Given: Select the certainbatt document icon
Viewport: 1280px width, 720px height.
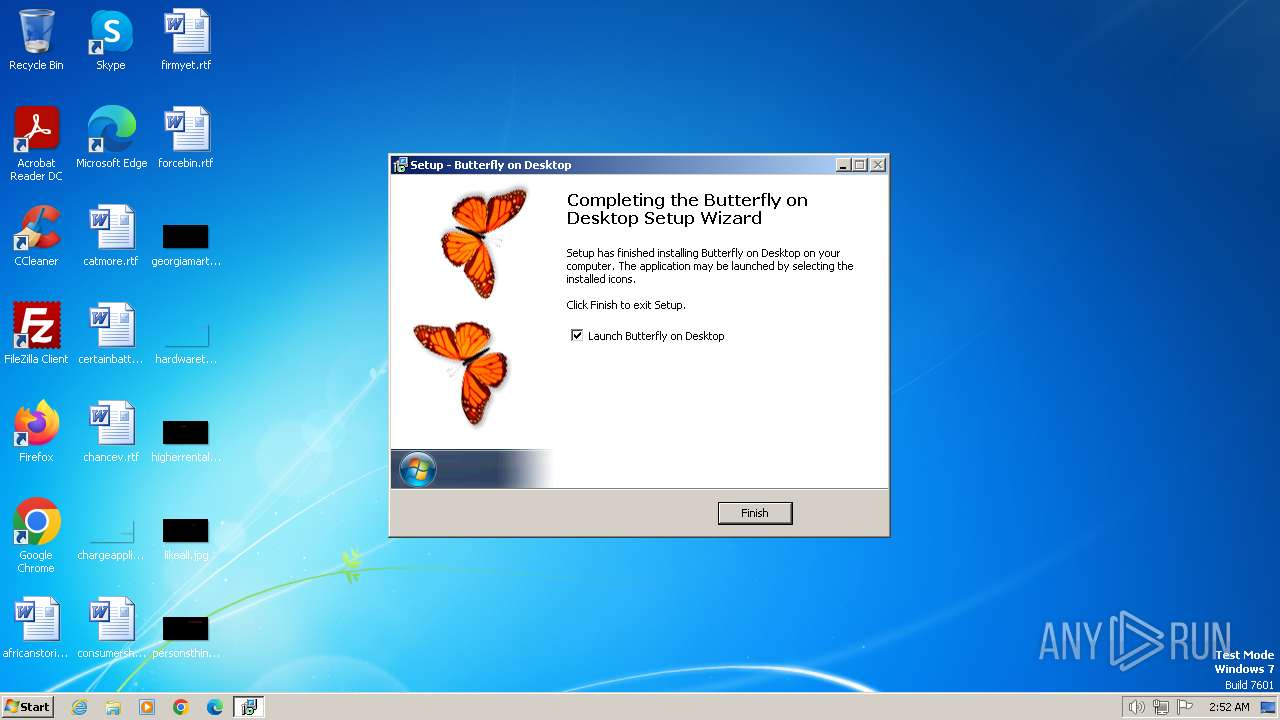Looking at the screenshot, I should (111, 335).
